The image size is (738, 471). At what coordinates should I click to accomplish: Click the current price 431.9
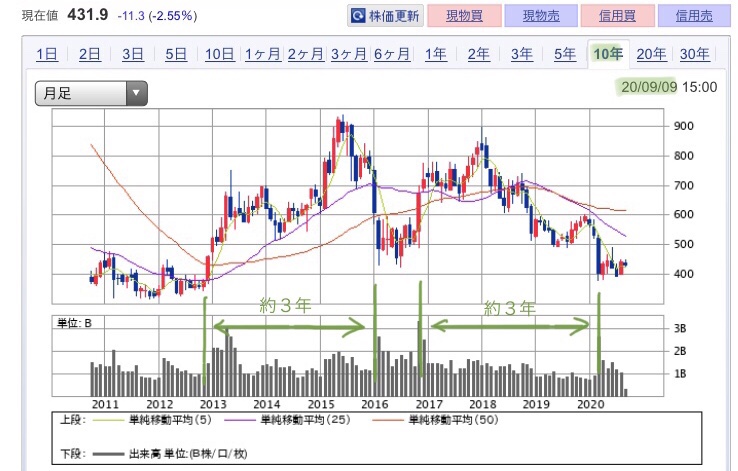(x=88, y=15)
